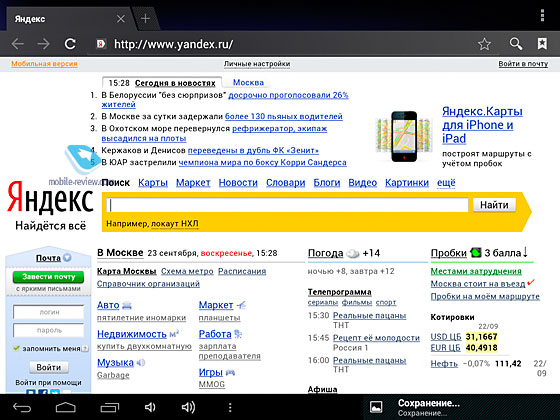
Task: Expand the Почта dropdown arrow
Action: [x=67, y=258]
